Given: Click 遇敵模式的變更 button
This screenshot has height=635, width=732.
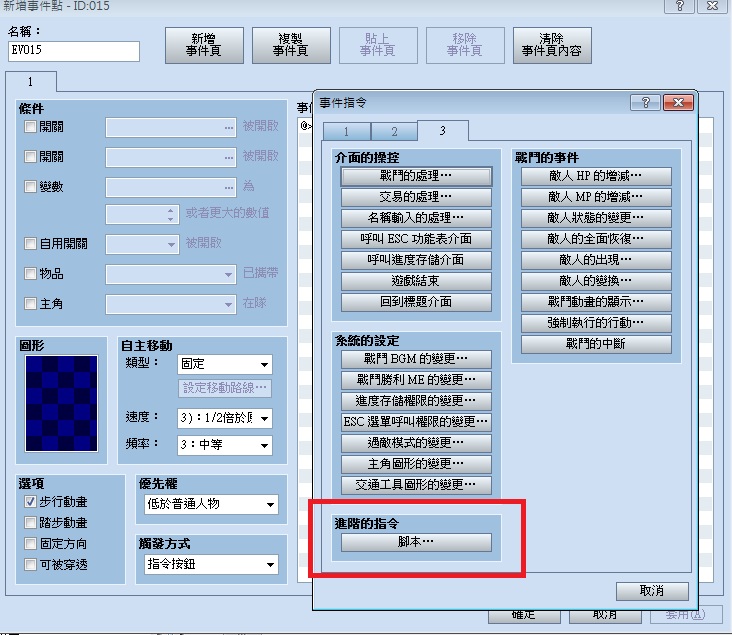Looking at the screenshot, I should click(x=416, y=443).
